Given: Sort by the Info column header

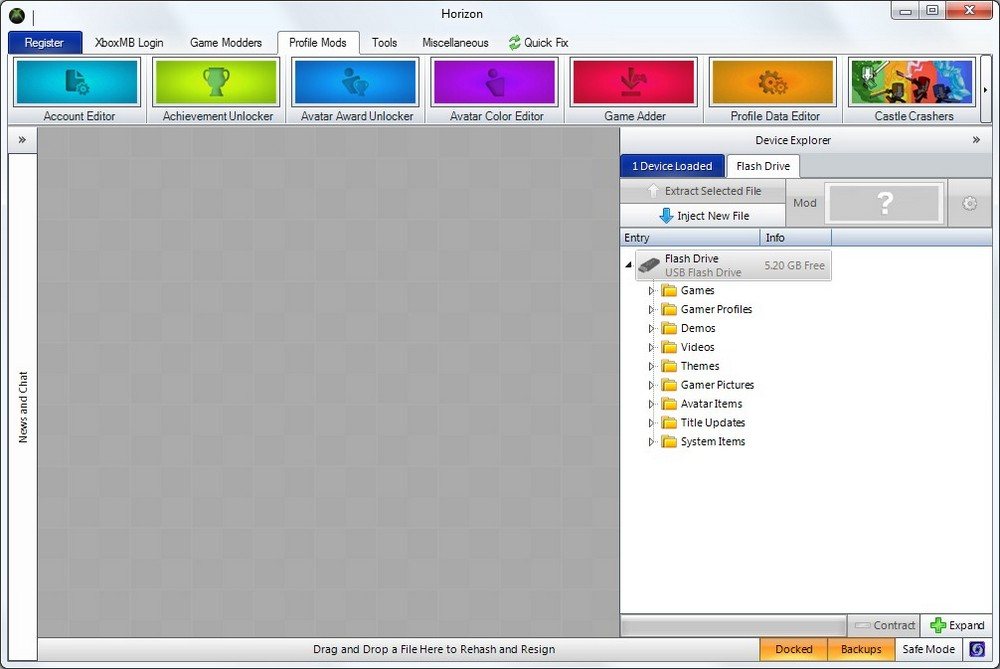Looking at the screenshot, I should pyautogui.click(x=796, y=237).
